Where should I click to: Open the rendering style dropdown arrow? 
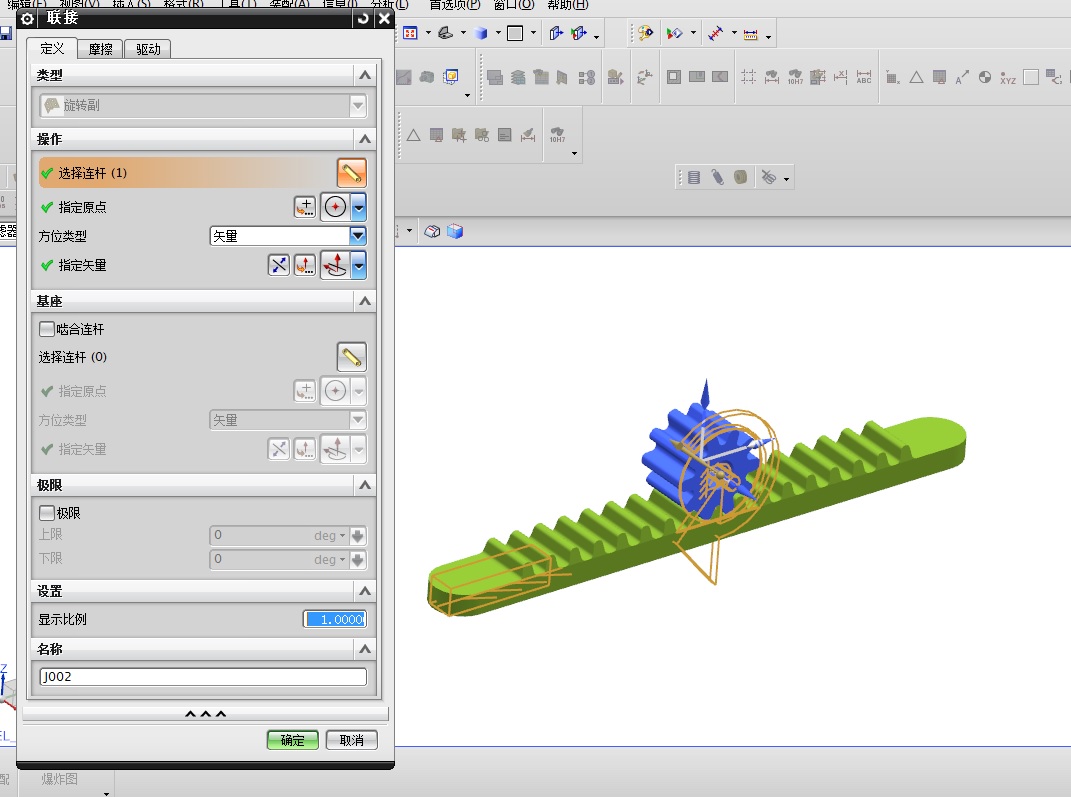pos(498,33)
